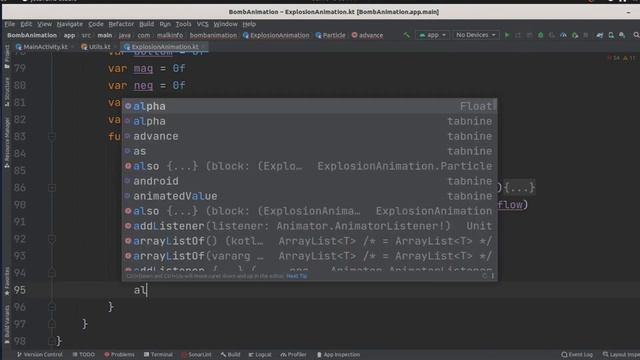The height and width of the screenshot is (360, 640).
Task: Open the Problems tool window
Action: 119,355
